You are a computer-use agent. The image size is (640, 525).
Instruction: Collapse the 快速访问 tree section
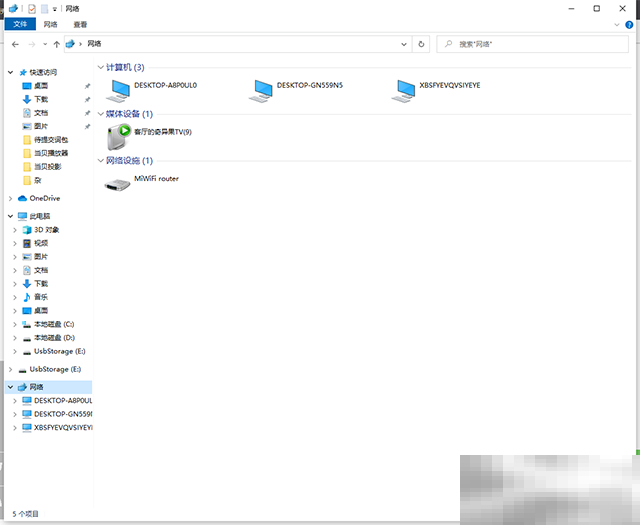click(11, 72)
